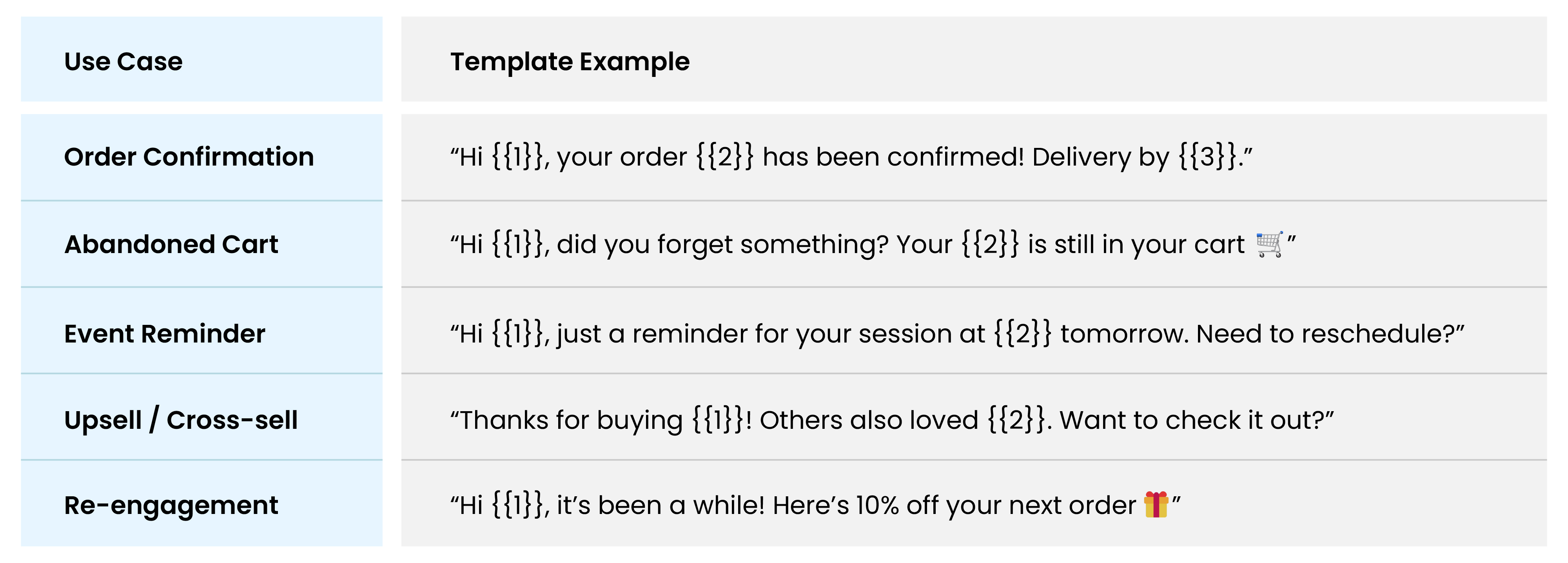This screenshot has height=563, width=1568.
Task: Click "10% off your next order" text
Action: click(996, 505)
